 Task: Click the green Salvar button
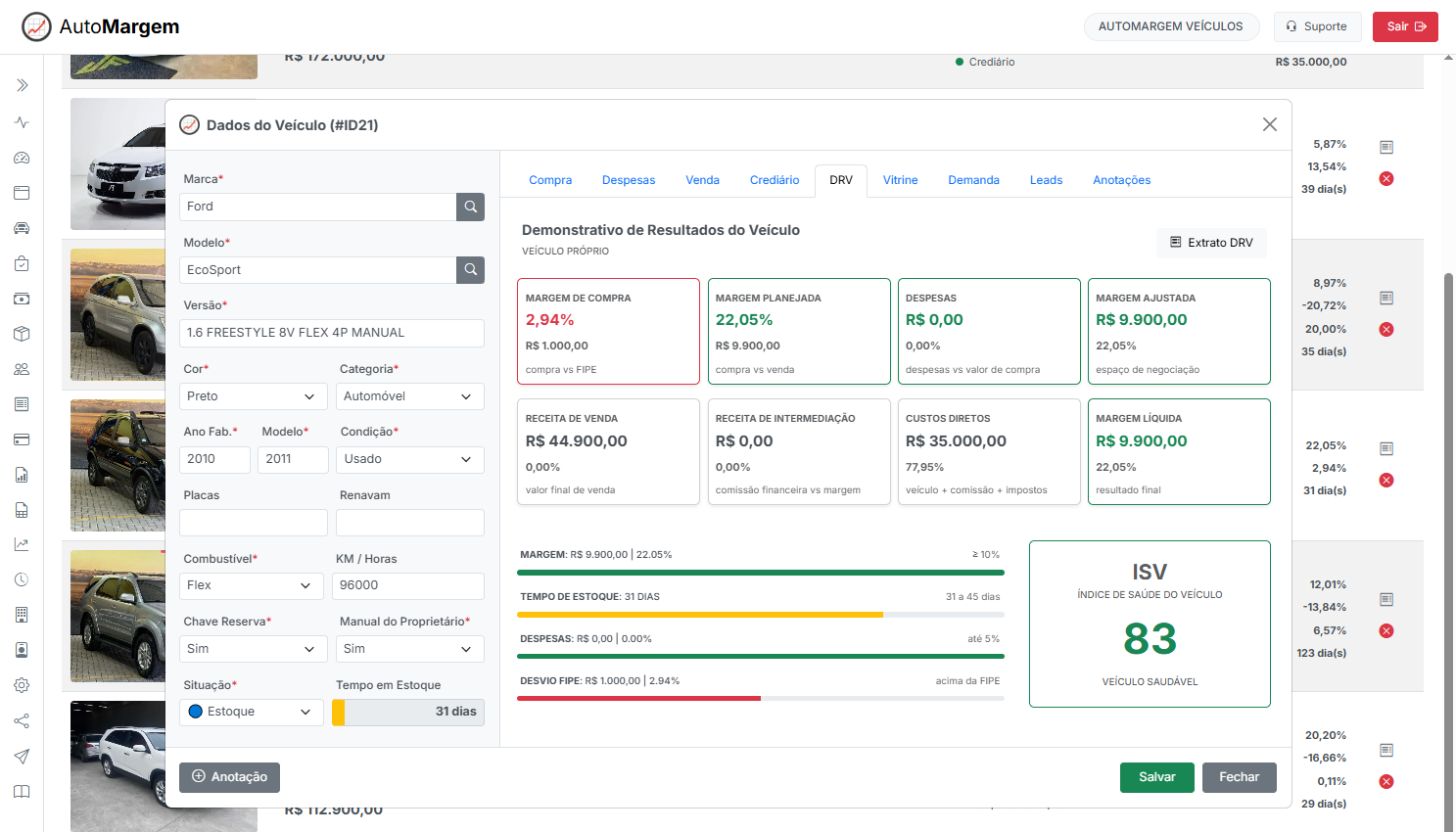1156,777
